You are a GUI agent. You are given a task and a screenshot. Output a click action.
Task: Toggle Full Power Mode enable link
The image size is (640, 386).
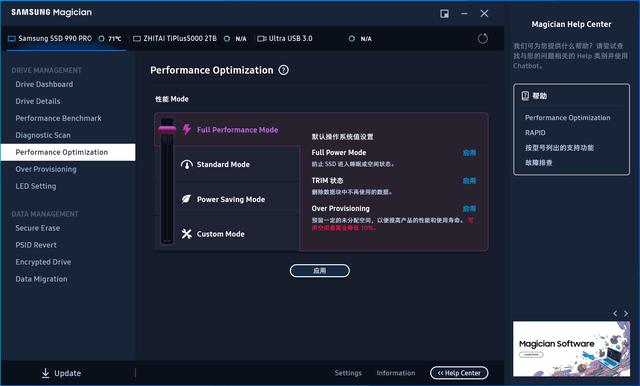(469, 153)
